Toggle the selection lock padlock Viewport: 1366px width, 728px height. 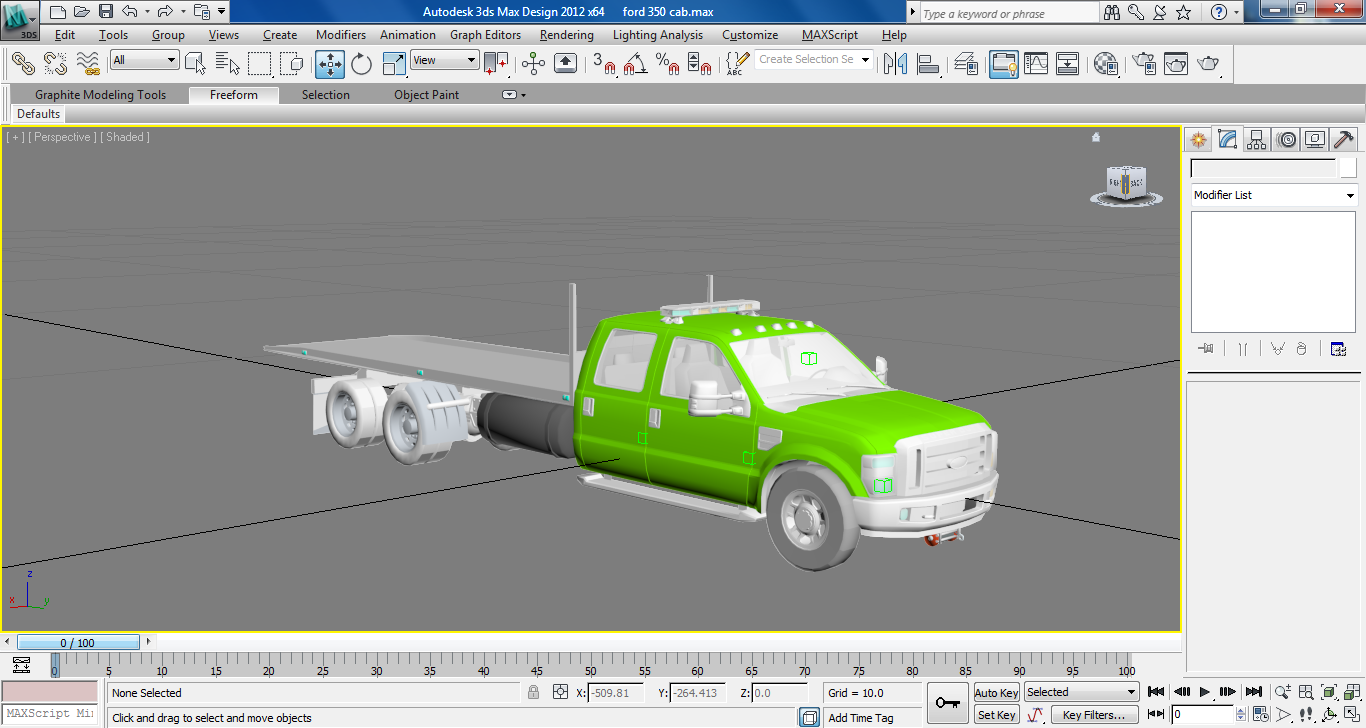click(534, 692)
